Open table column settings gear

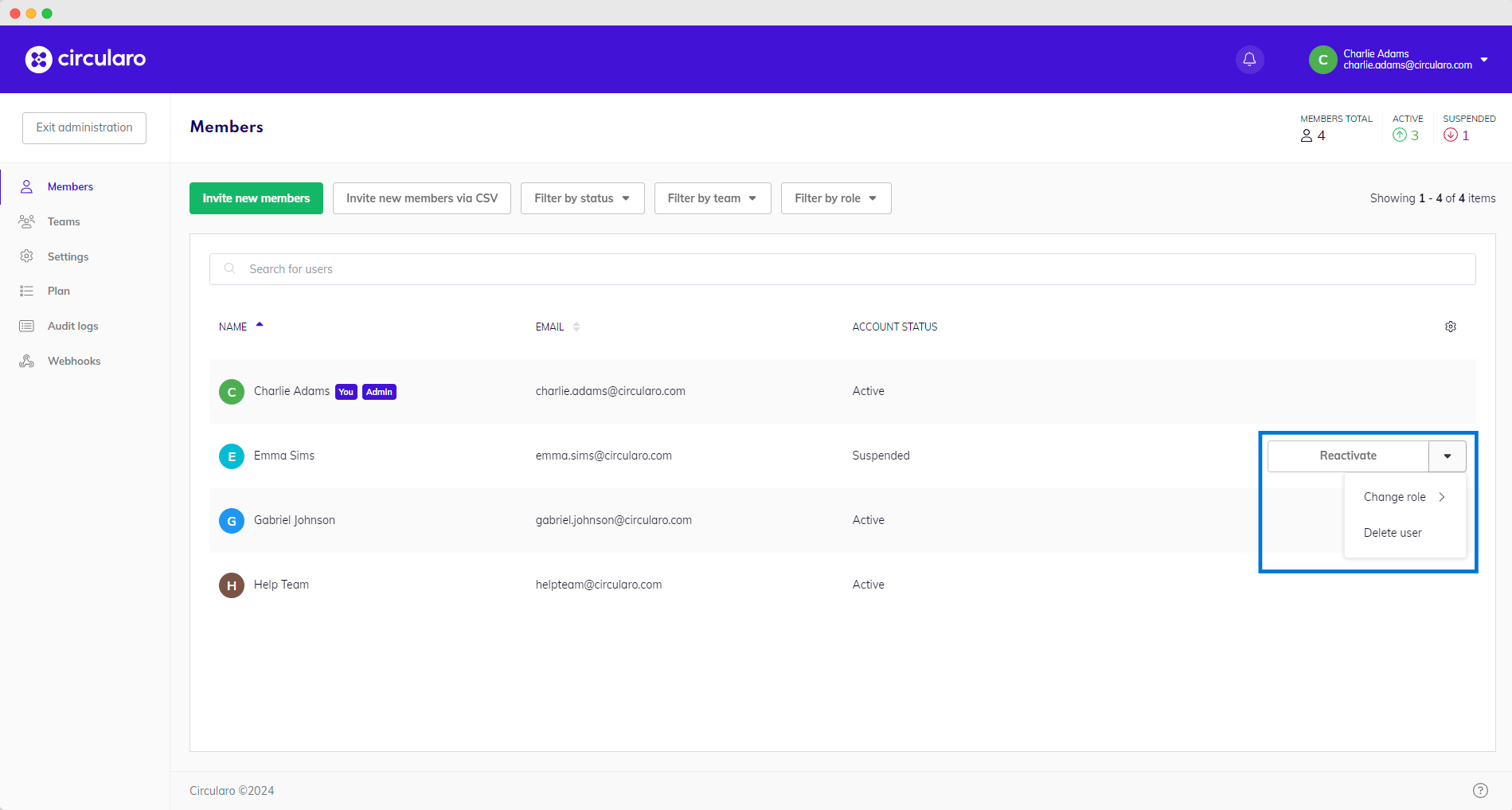pyautogui.click(x=1450, y=327)
